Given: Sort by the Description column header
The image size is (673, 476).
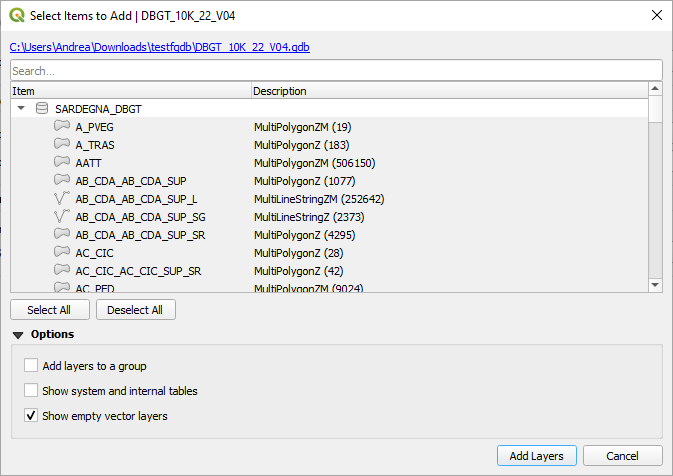Looking at the screenshot, I should (450, 91).
